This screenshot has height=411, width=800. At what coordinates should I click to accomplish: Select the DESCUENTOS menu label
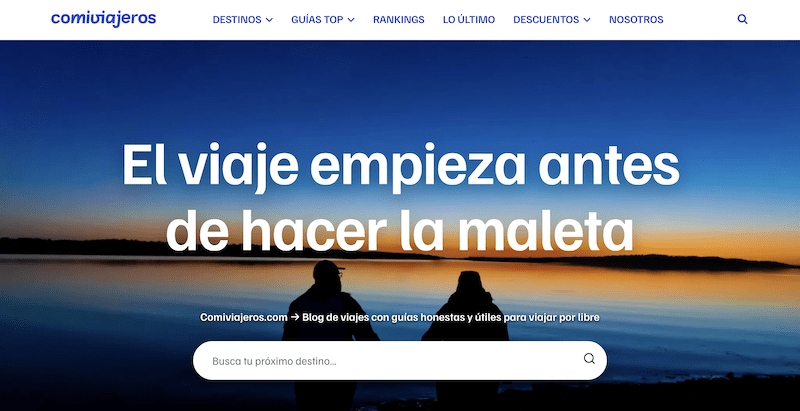click(546, 20)
